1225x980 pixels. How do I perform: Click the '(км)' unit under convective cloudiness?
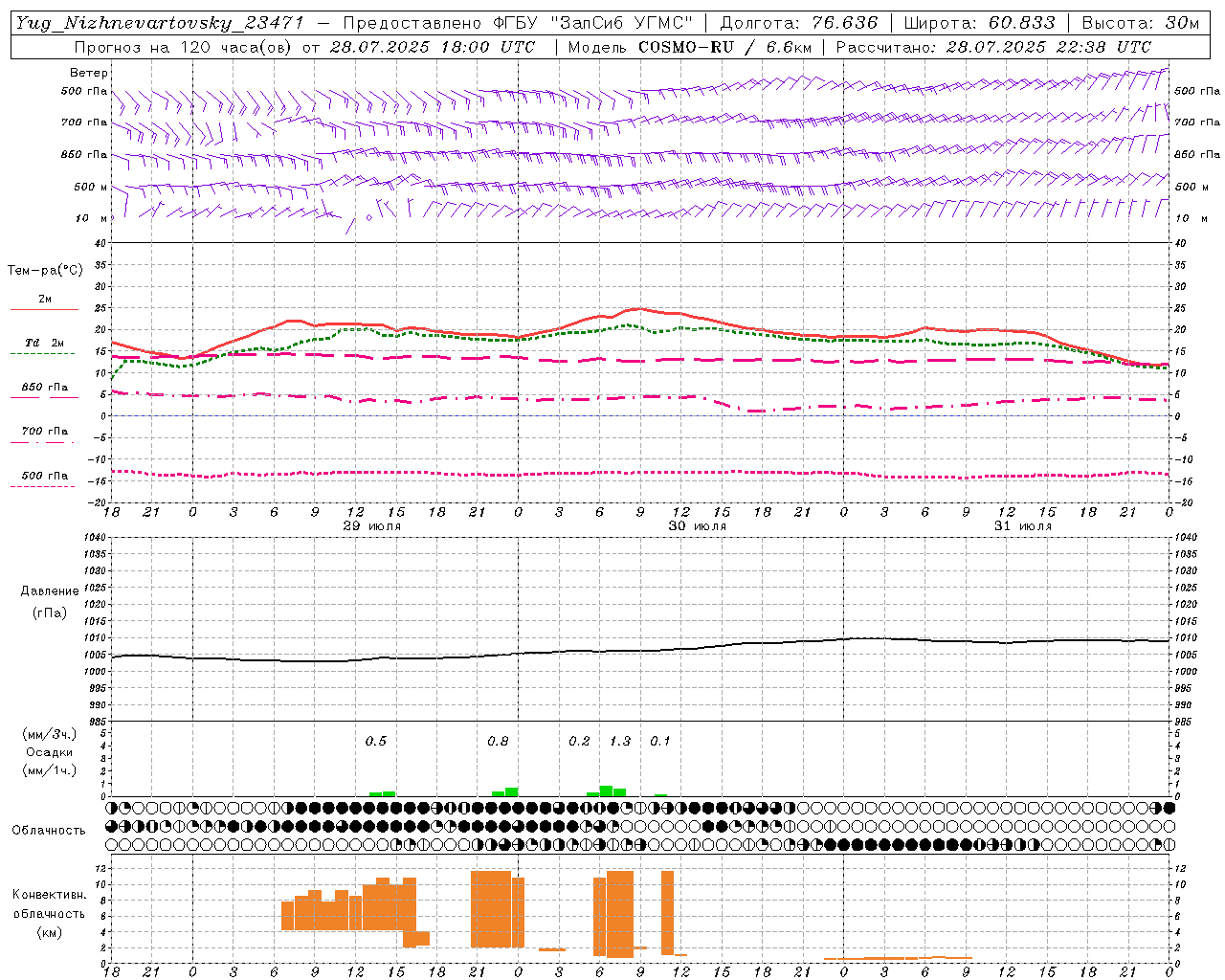(x=49, y=931)
